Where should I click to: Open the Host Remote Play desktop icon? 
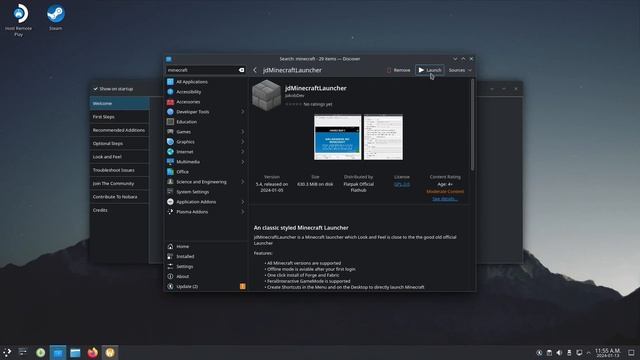(x=19, y=20)
